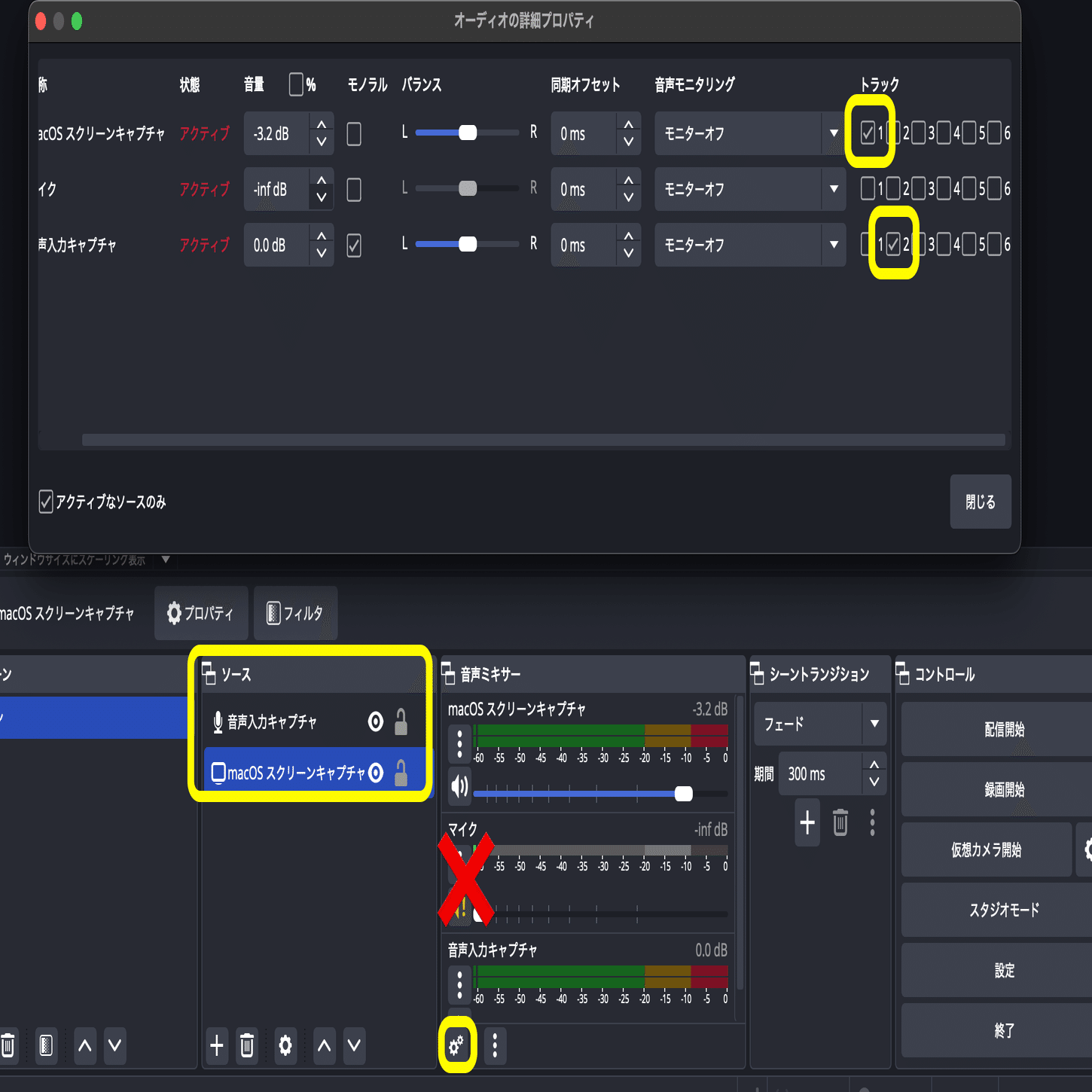Toggle lock on macOS スクリーンキャプチャ source

tap(401, 773)
